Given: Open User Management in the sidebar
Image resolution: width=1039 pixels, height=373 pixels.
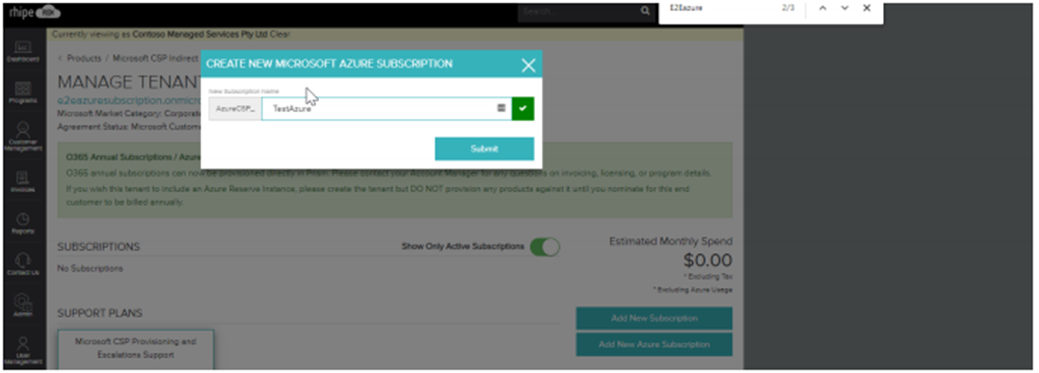Looking at the screenshot, I should tap(23, 350).
